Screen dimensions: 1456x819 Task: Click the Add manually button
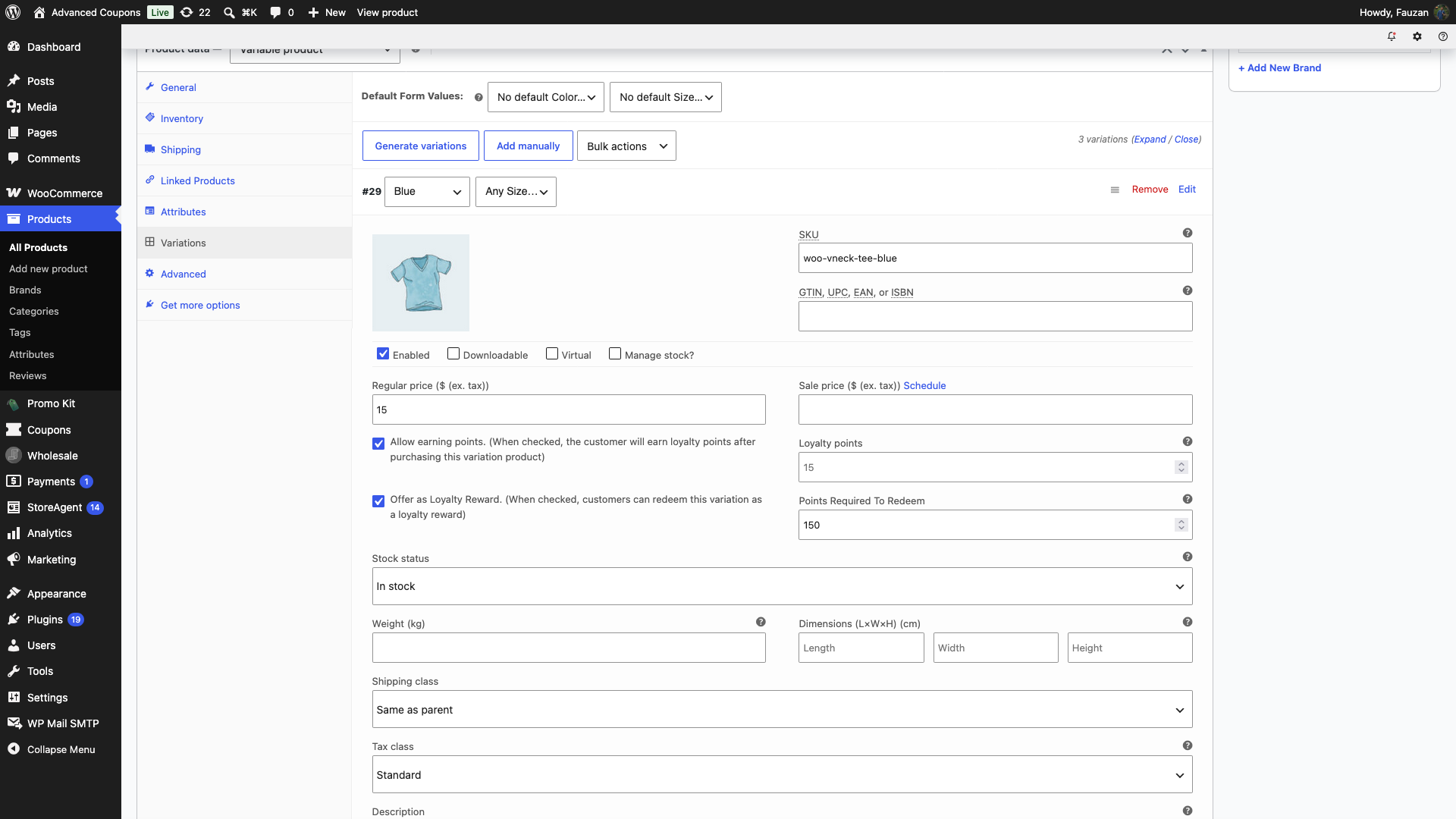coord(529,146)
